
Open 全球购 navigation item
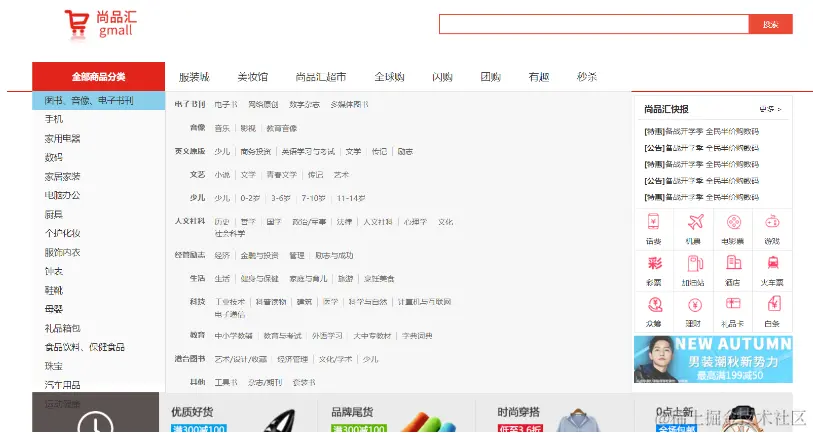point(389,77)
